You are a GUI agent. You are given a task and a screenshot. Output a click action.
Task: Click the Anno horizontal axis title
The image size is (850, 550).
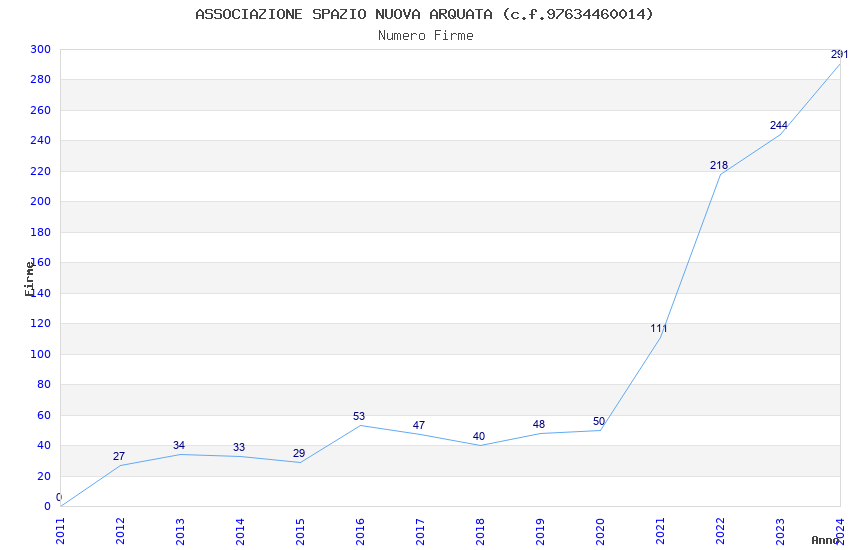tap(825, 540)
